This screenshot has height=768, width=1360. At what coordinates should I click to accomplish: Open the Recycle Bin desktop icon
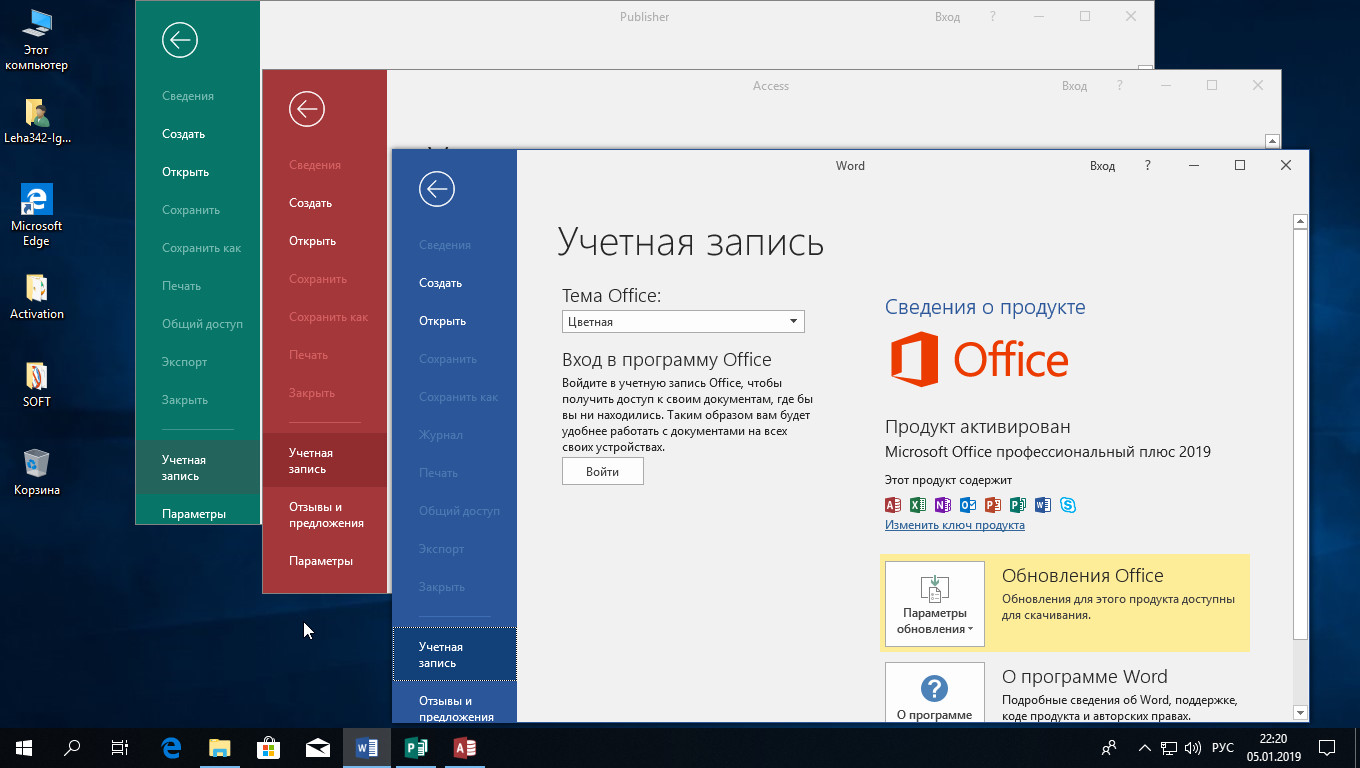[37, 472]
